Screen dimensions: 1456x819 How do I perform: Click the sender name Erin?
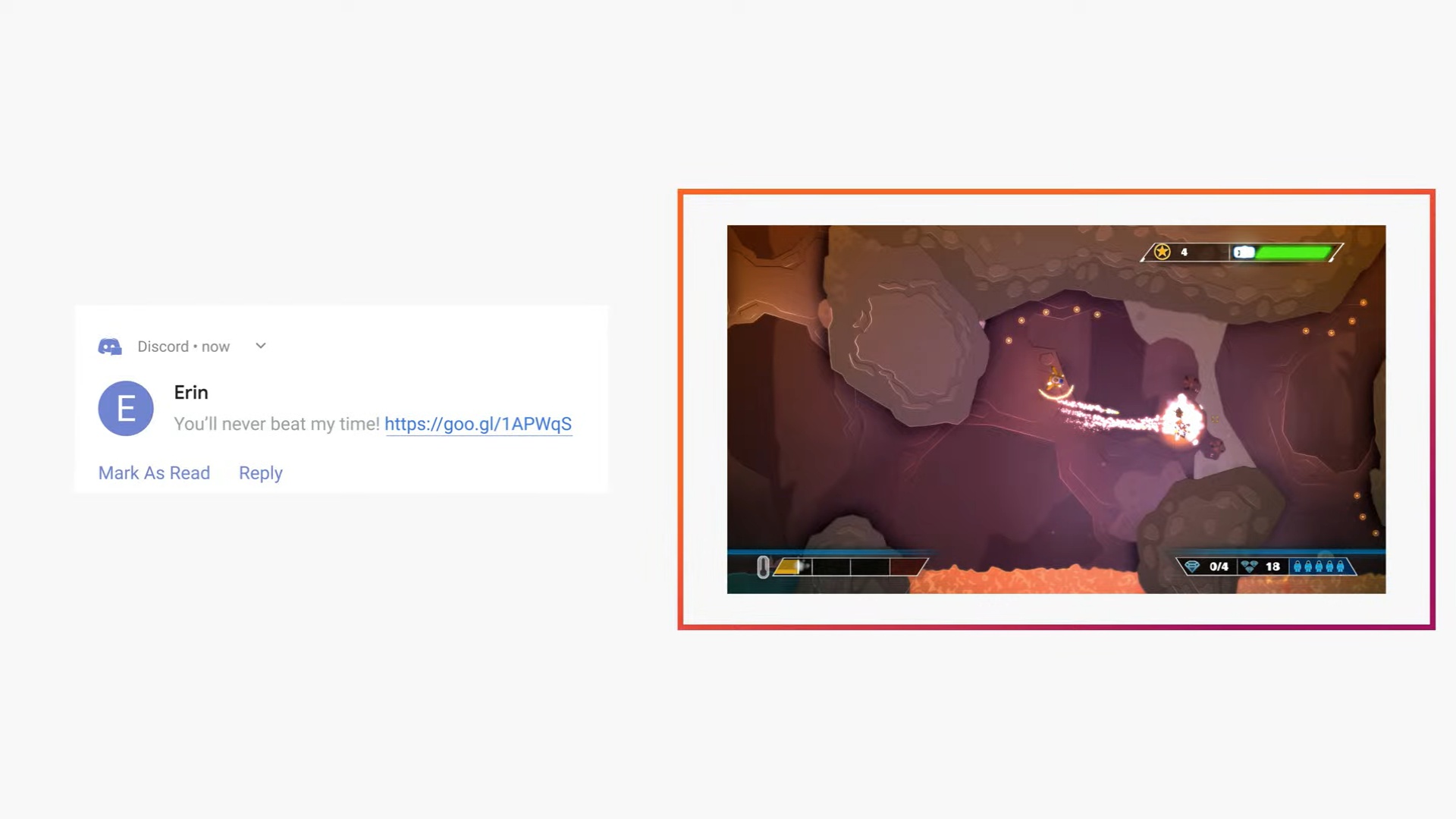(191, 392)
